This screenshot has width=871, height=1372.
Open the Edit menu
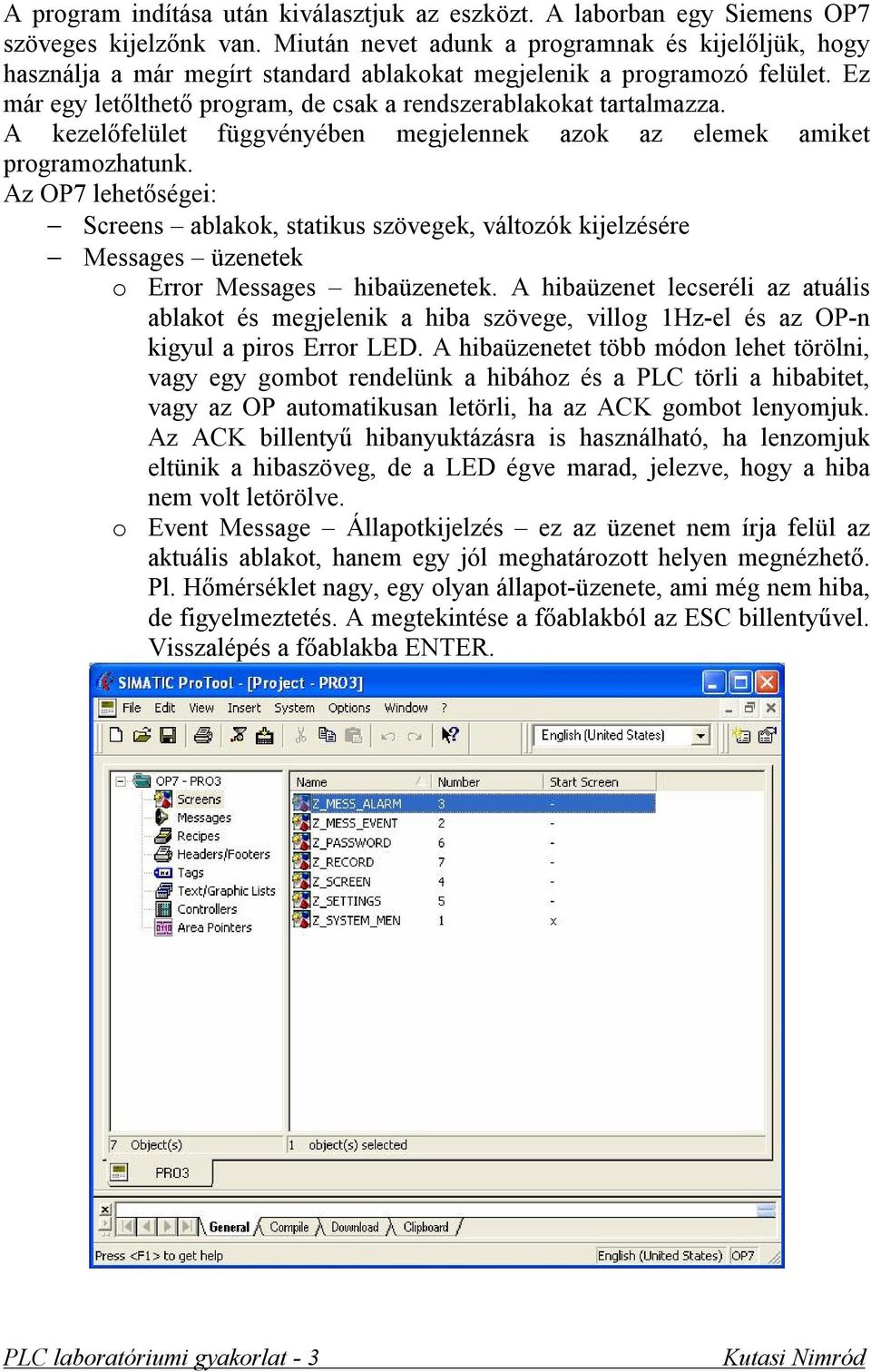[165, 708]
